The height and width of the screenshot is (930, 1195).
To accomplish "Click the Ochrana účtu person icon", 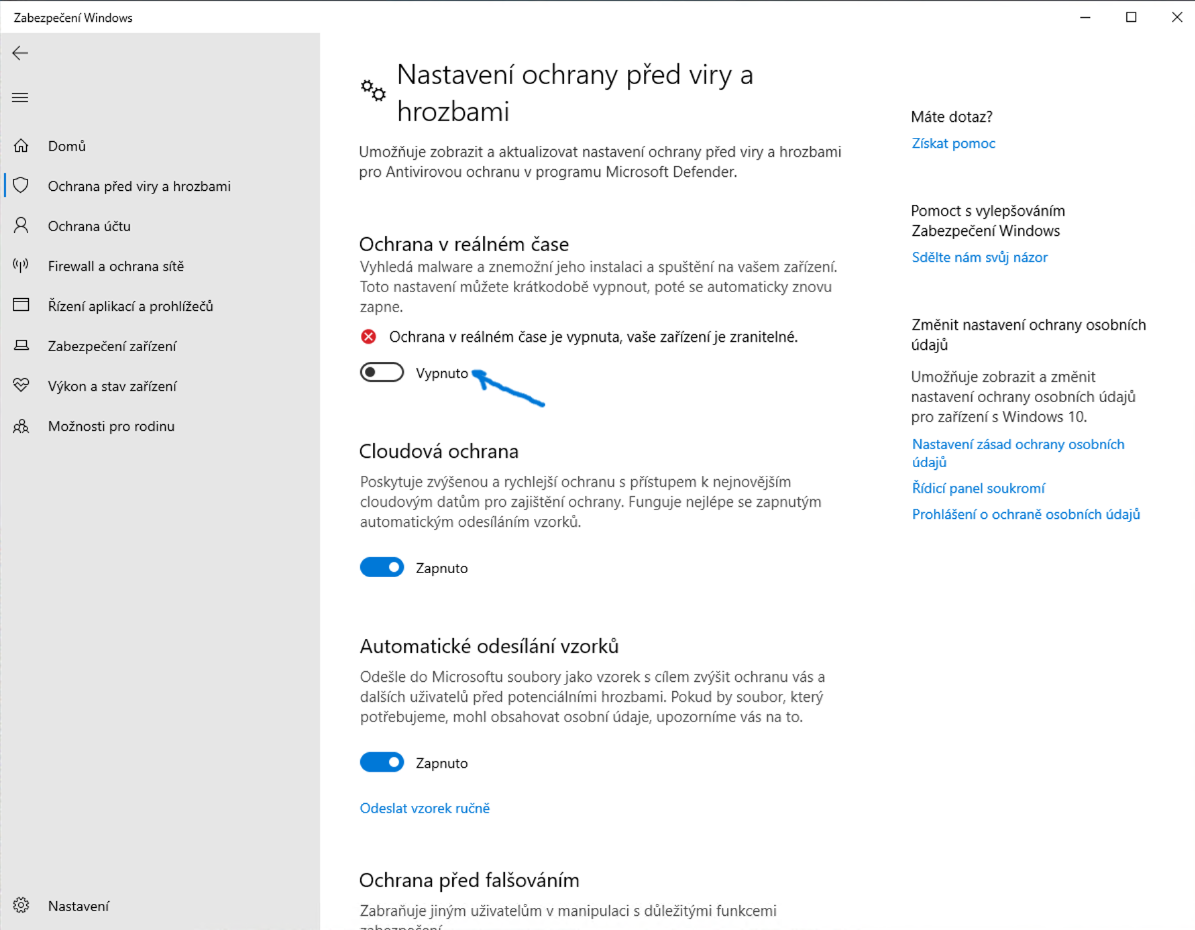I will pos(21,226).
